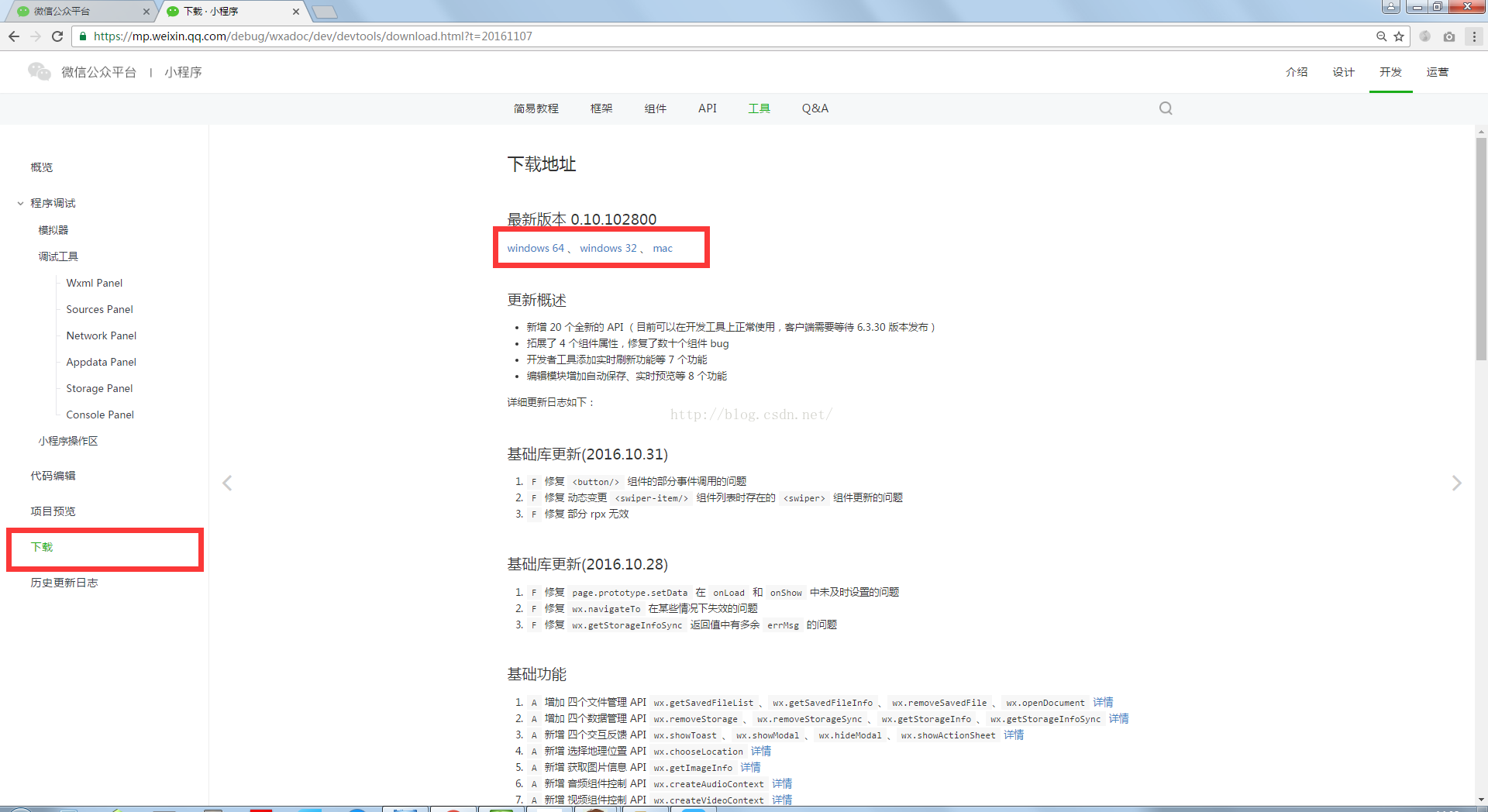Open Chrome menu three-dots icon

pyautogui.click(x=1474, y=36)
